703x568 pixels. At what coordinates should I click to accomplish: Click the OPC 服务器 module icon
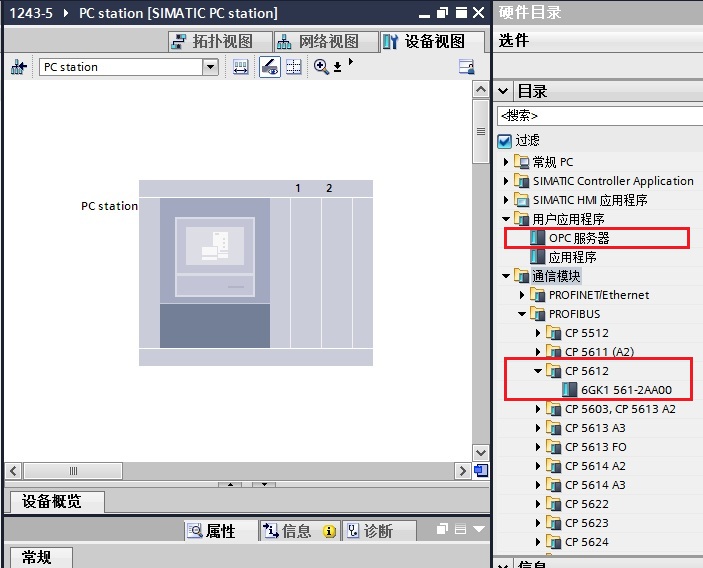538,238
